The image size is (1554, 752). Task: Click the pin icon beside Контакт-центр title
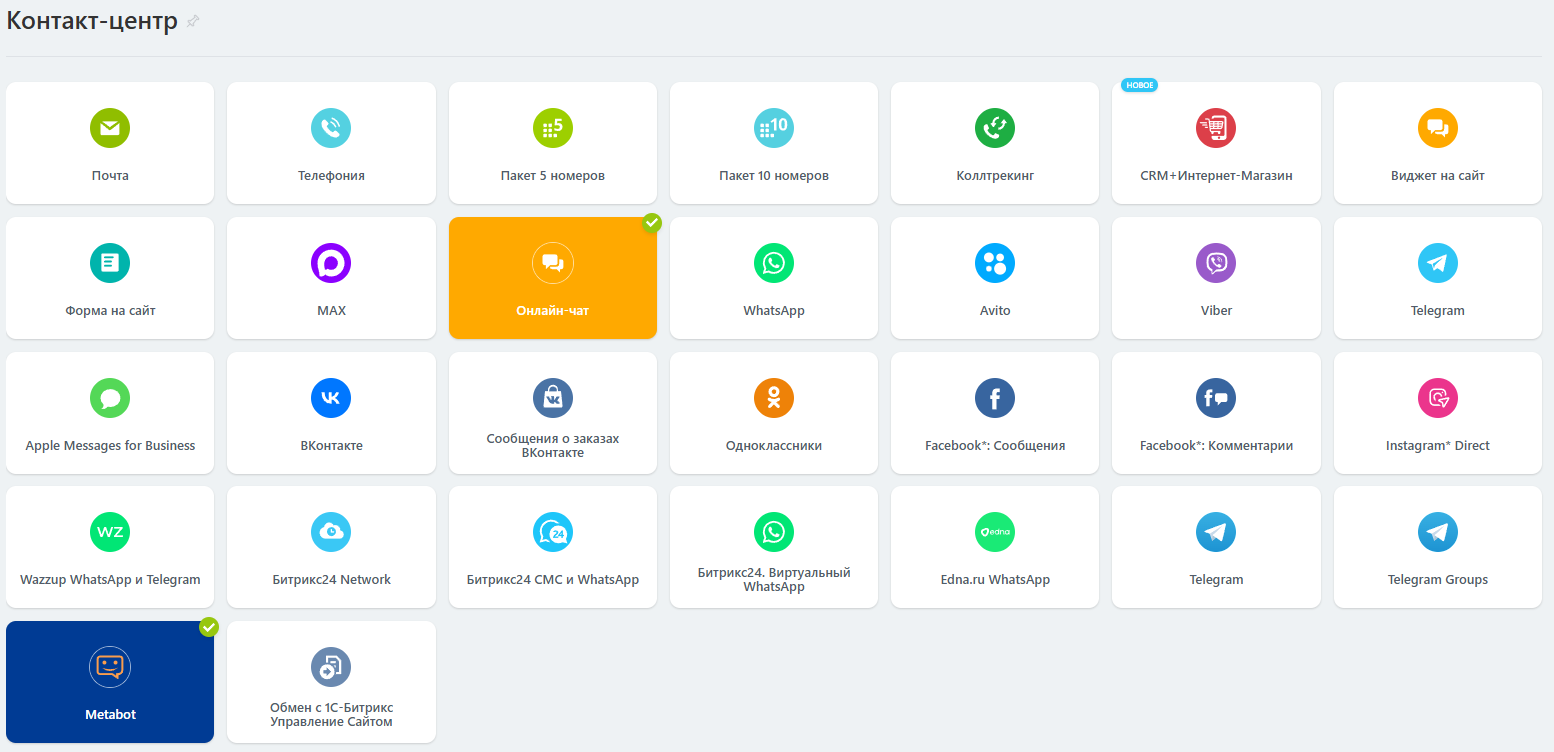(x=193, y=21)
